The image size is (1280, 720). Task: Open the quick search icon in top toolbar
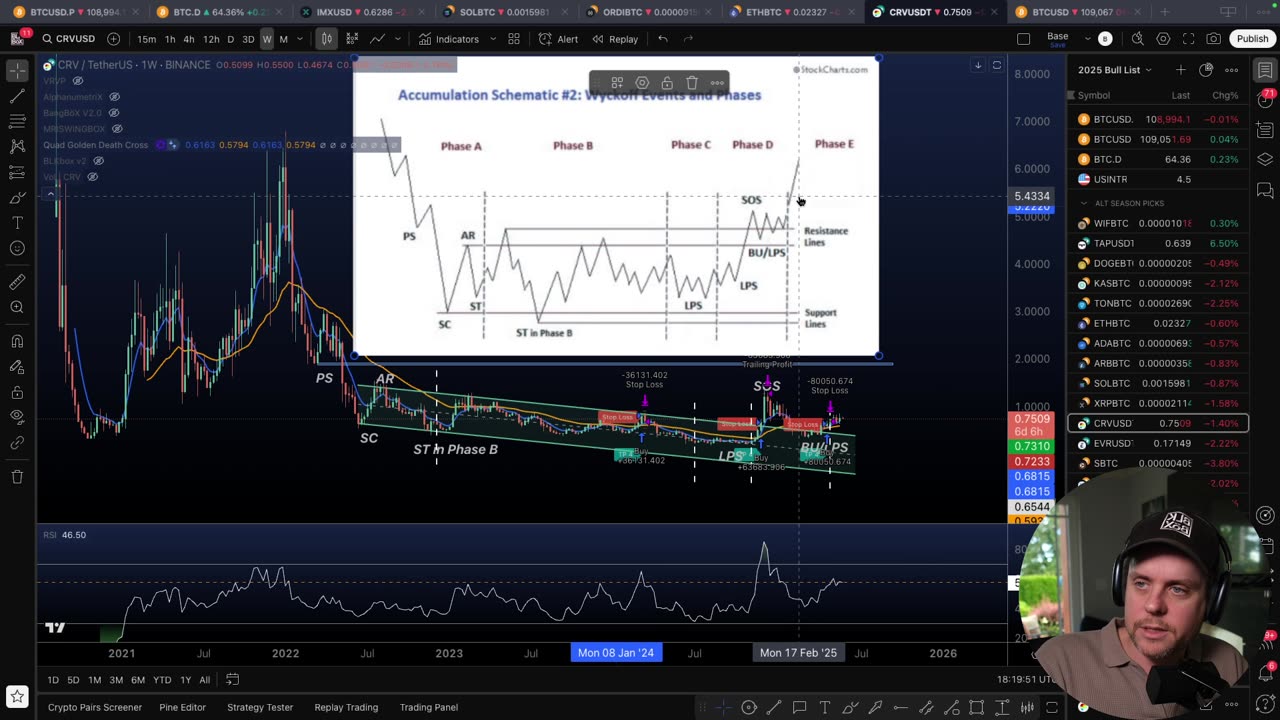1138,39
